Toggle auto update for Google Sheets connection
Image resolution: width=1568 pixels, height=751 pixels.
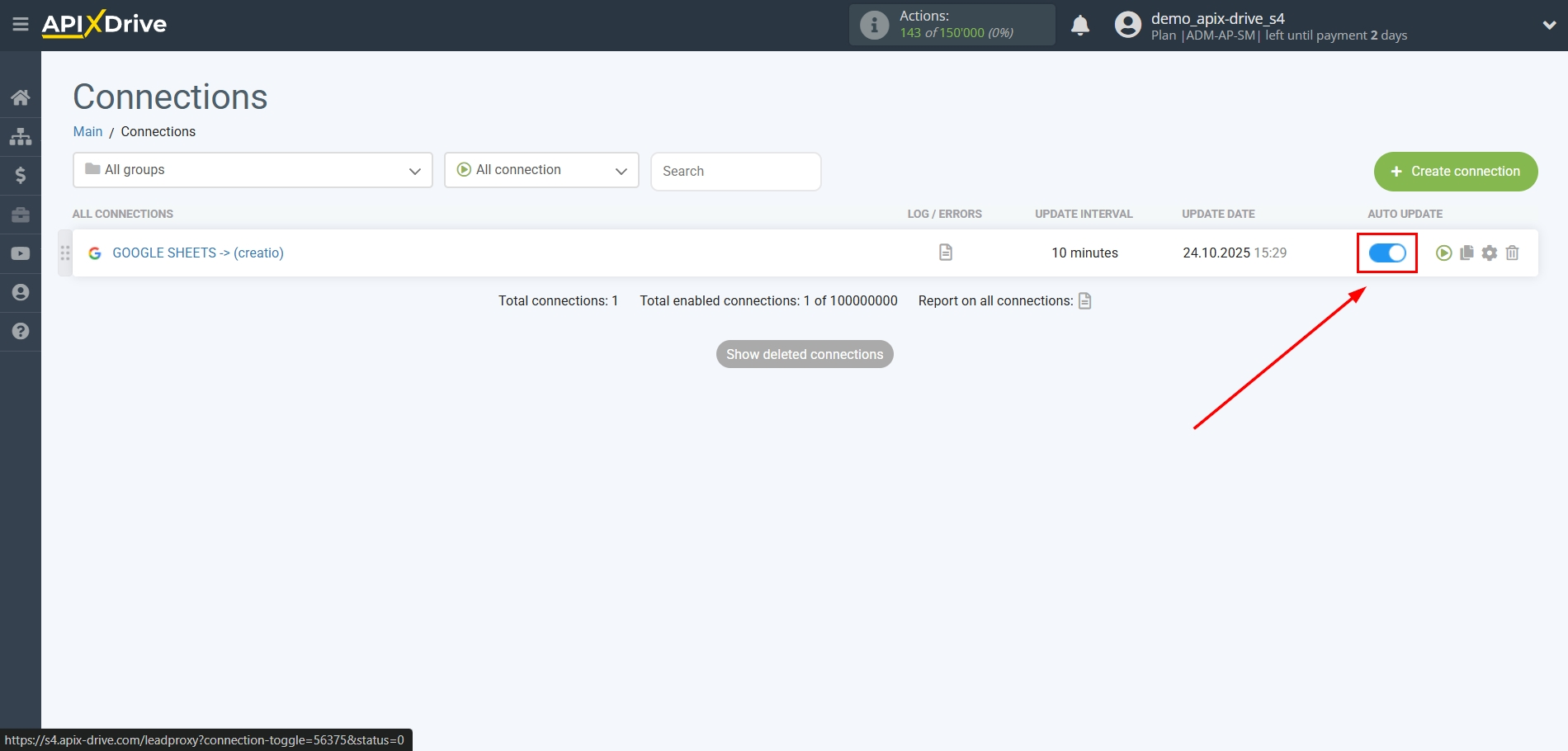[1387, 253]
